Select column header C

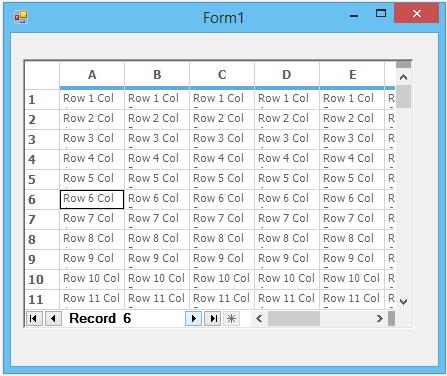point(222,75)
